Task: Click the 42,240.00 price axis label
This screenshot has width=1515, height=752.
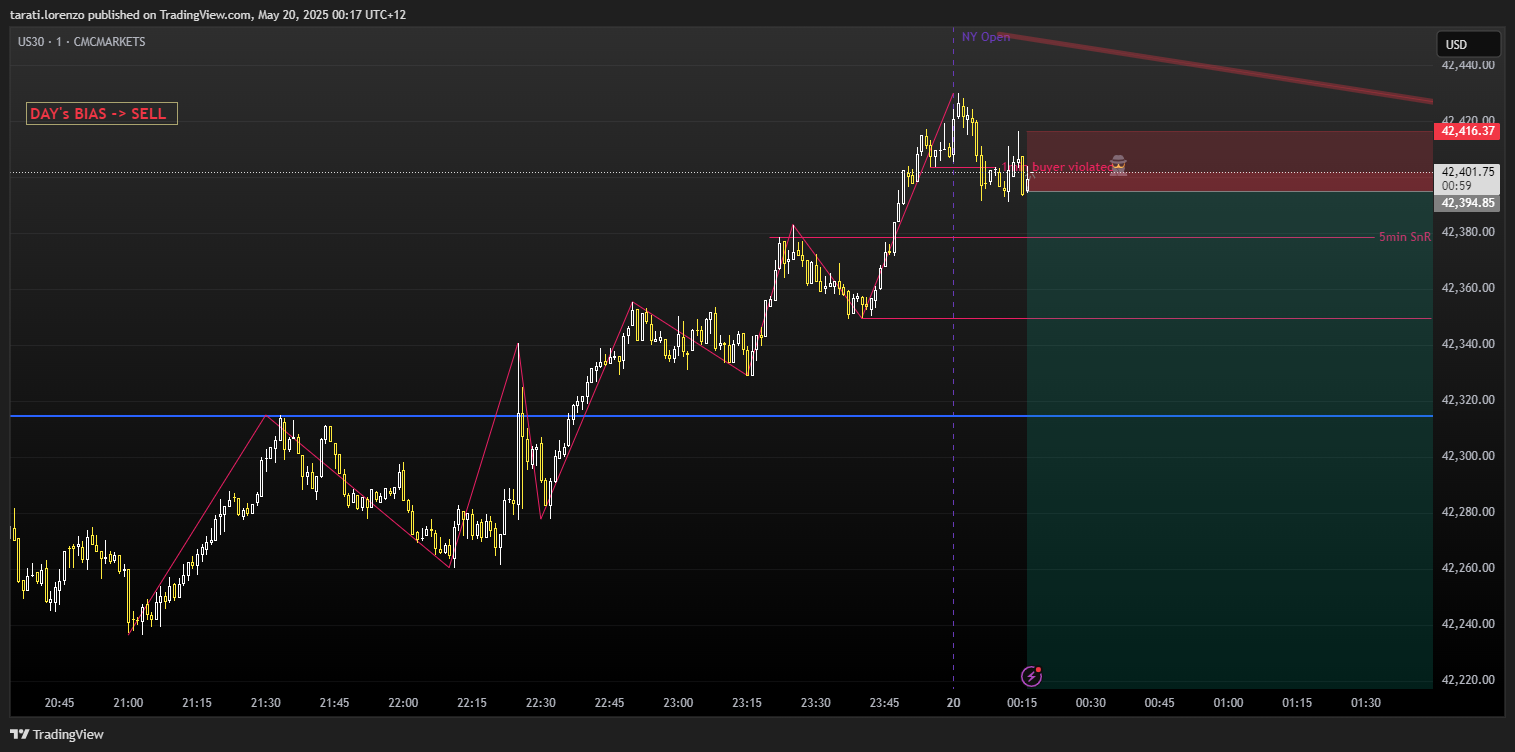Action: (x=1467, y=624)
